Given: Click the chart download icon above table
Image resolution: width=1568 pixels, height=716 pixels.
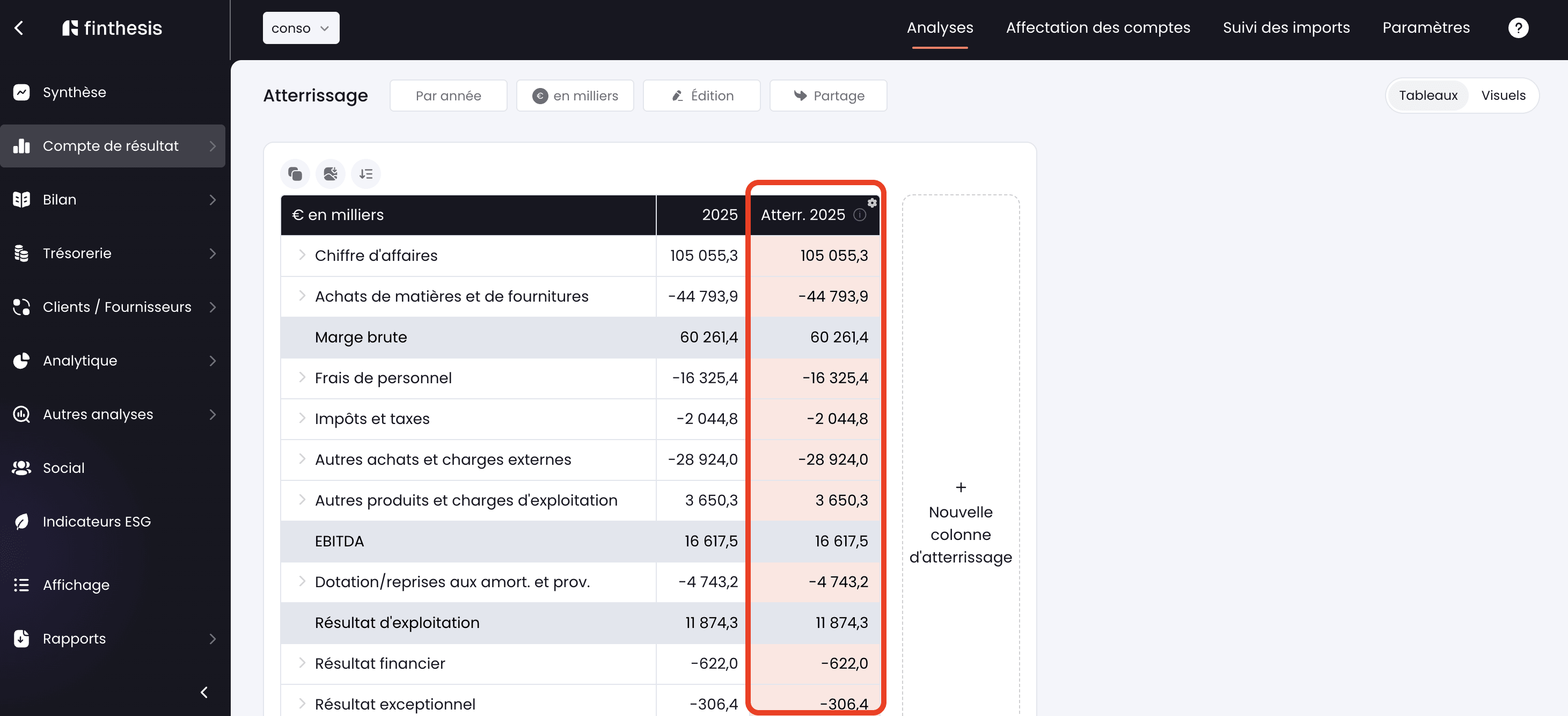Looking at the screenshot, I should (x=331, y=174).
